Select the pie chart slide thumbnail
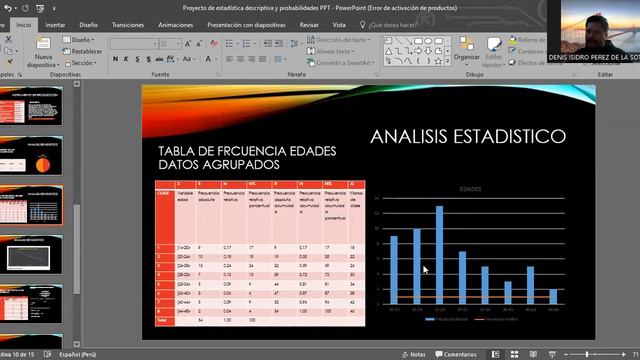The height and width of the screenshot is (360, 640). (31, 155)
